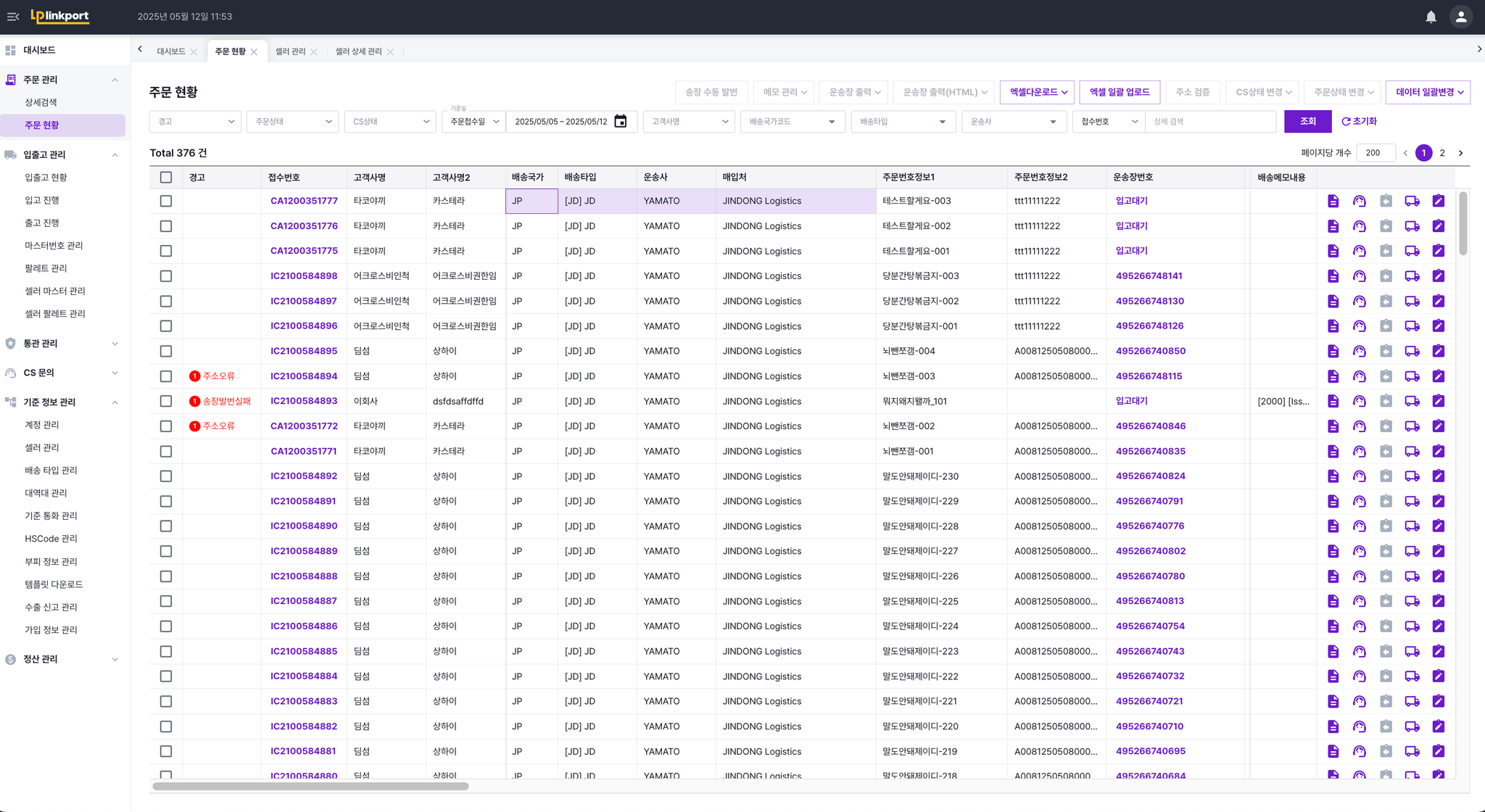The width and height of the screenshot is (1485, 812).
Task: Check the row for order IC2100584883
Action: point(166,701)
